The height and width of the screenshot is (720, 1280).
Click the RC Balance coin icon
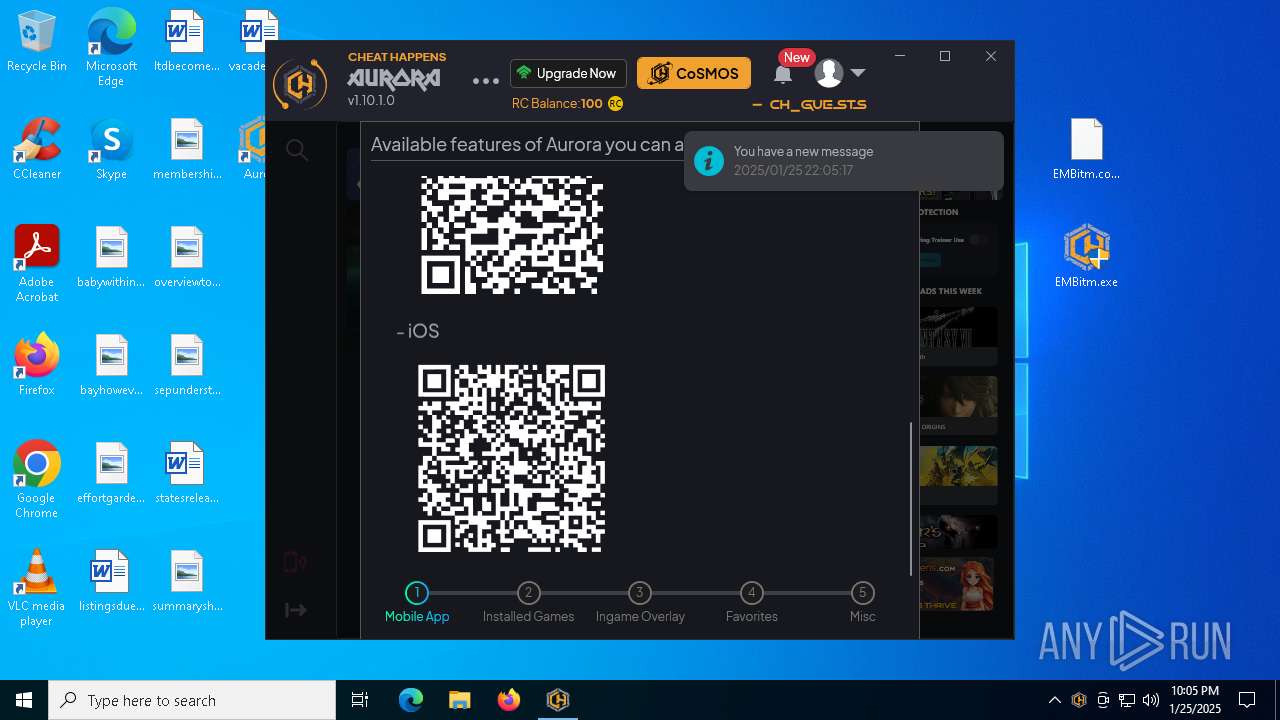[x=615, y=103]
